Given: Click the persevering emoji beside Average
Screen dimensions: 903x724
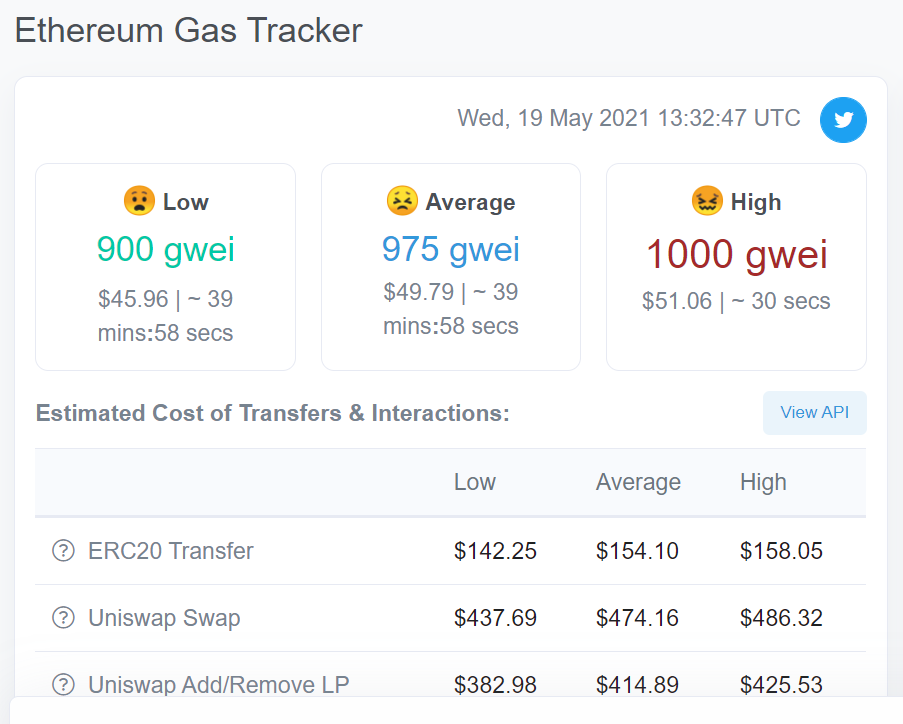Looking at the screenshot, I should click(402, 201).
